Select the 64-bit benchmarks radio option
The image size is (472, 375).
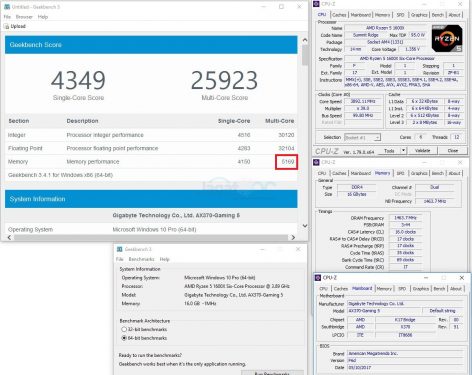[x=124, y=338]
